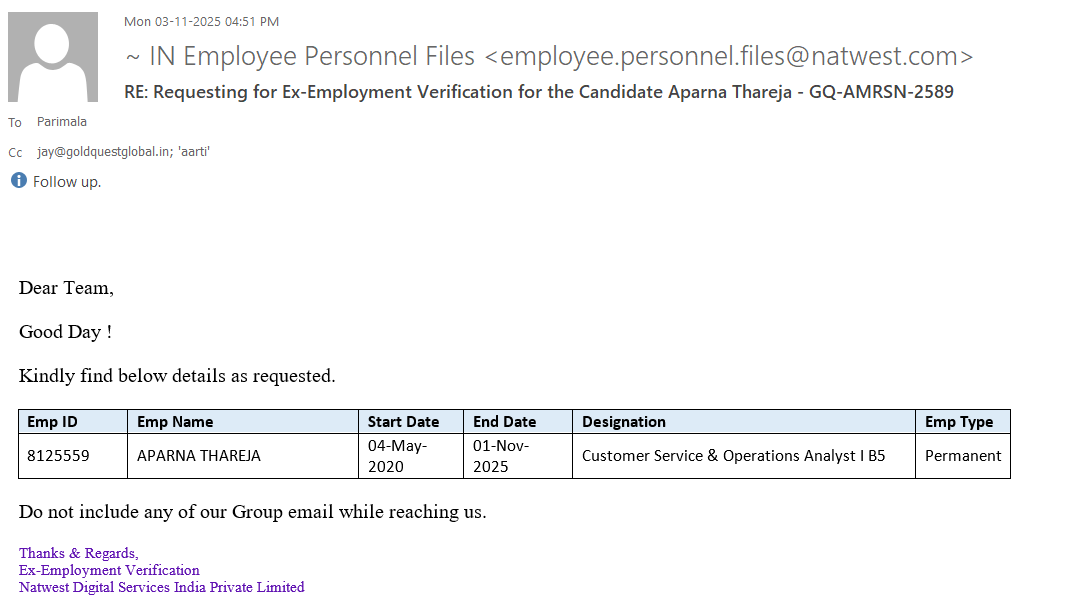Click Cc recipient 'aarti'
Viewport: 1071px width, 616px height.
click(x=194, y=152)
